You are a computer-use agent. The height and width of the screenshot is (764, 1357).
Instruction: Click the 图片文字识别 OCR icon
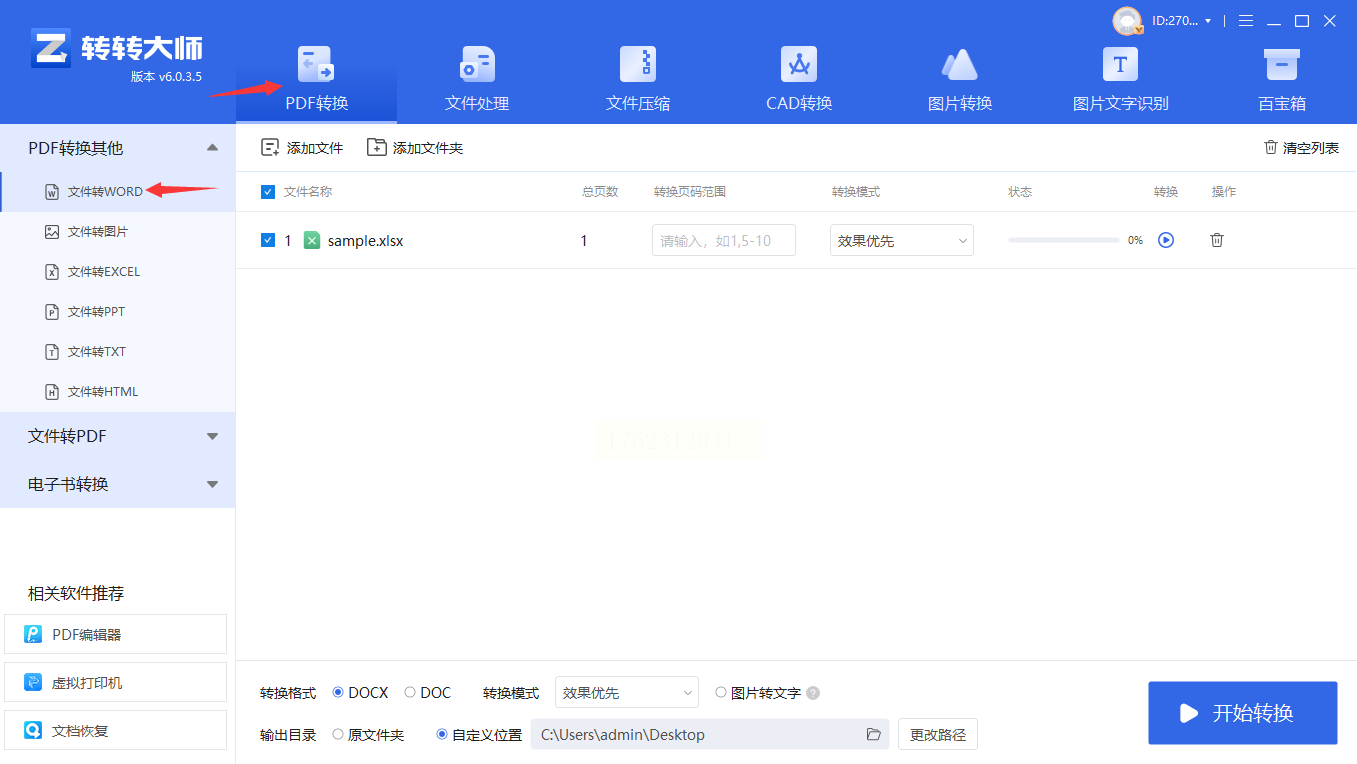point(1120,65)
